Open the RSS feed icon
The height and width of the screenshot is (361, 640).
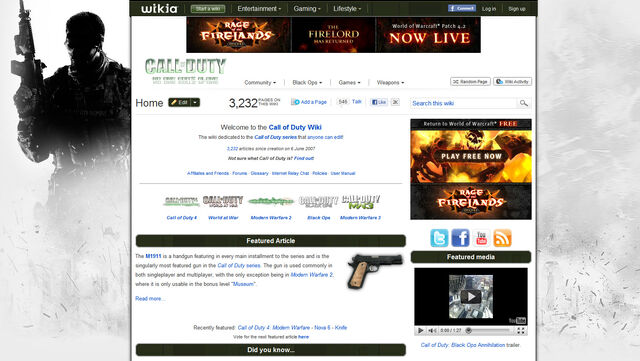coord(502,238)
